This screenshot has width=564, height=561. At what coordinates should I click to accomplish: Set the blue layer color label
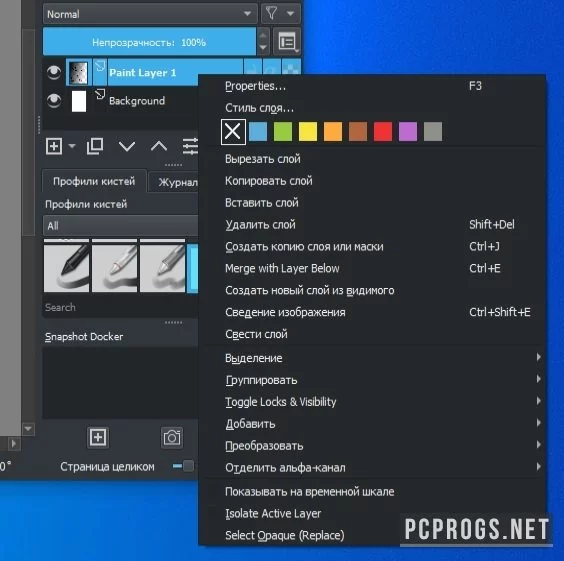click(258, 131)
